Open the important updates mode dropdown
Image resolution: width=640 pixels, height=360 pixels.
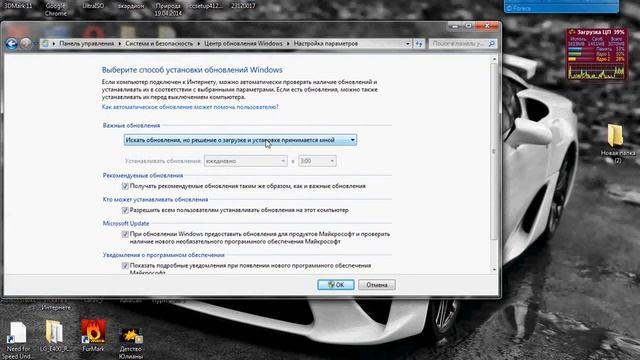tap(240, 140)
